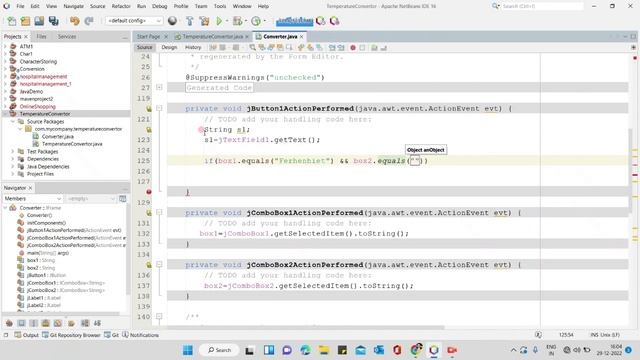
Task: Collapse the jButton1ActionPerformed method fold
Action: 159,108
